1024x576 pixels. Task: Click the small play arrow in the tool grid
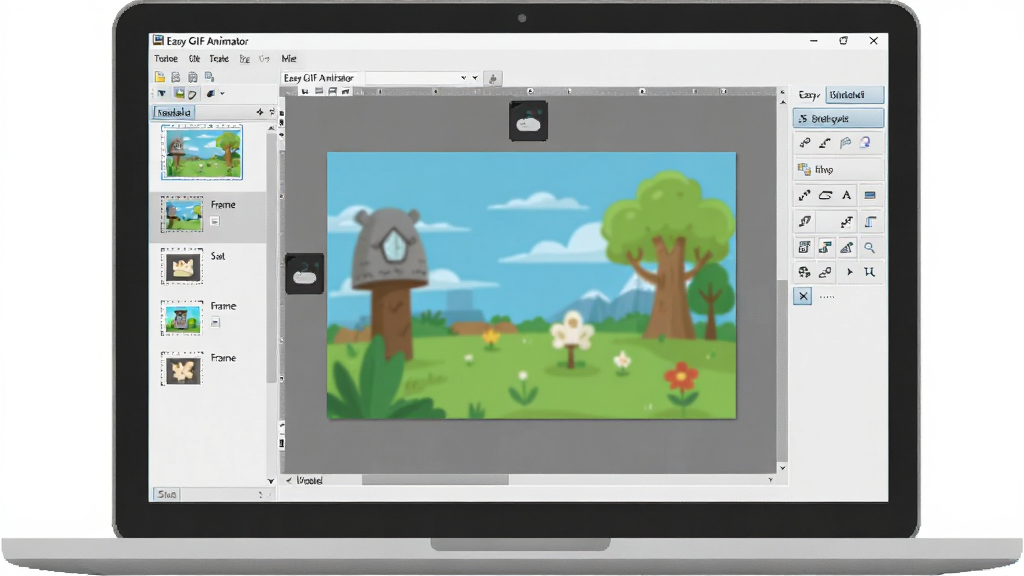(x=849, y=272)
